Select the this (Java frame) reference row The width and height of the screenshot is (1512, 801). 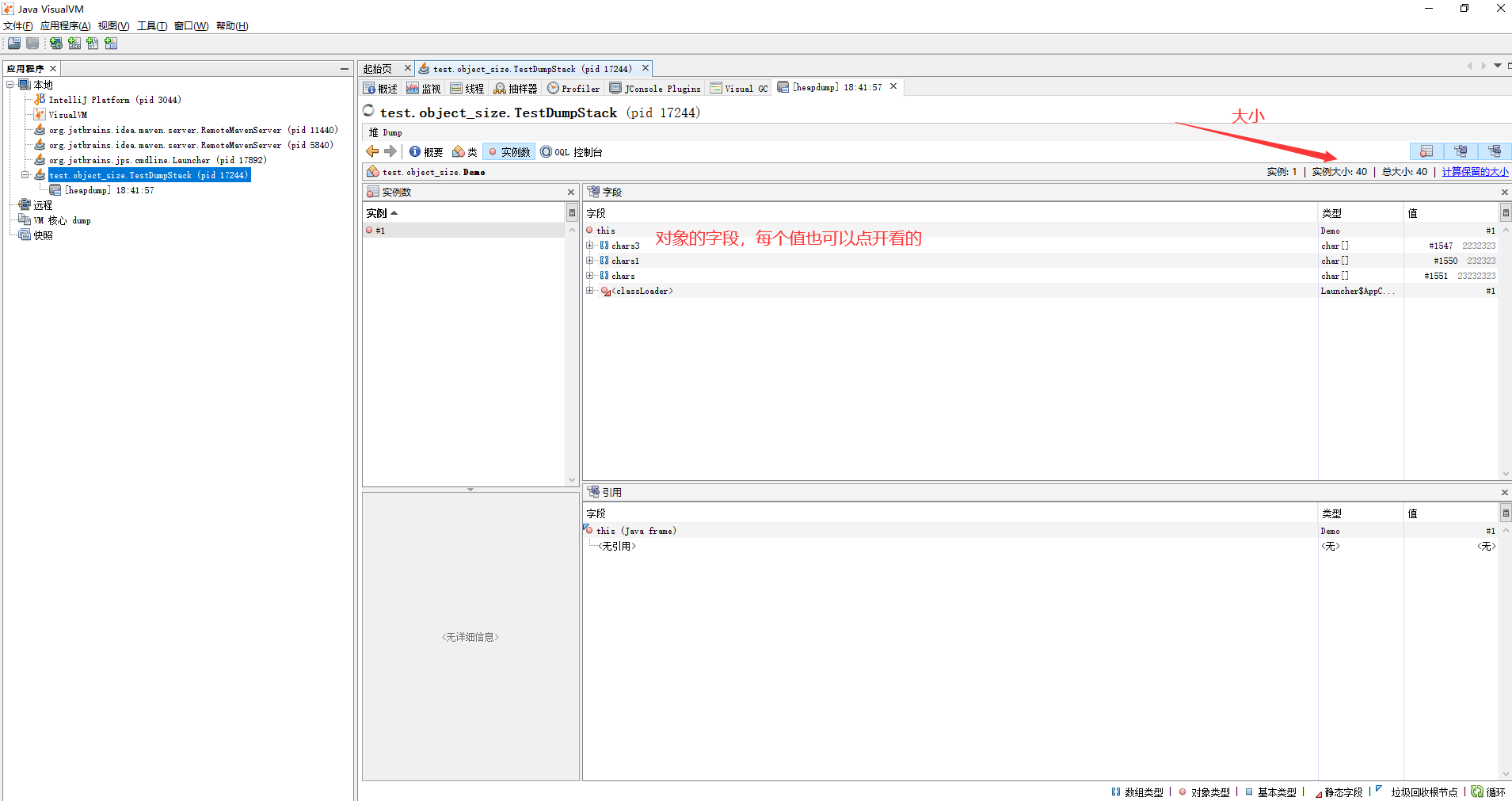[x=1041, y=531]
